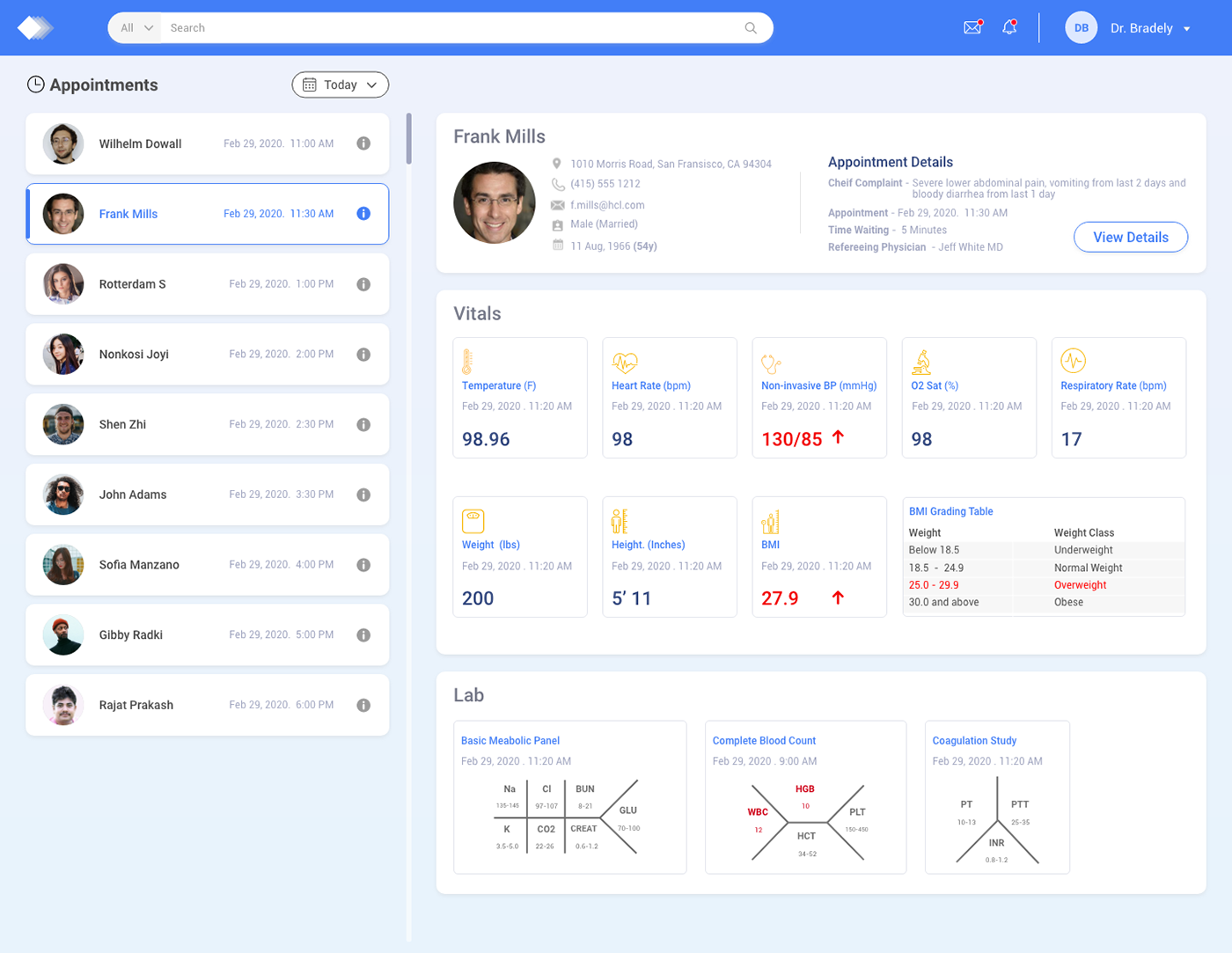Click the f.mills@hcl.com email address
The image size is (1232, 953).
(607, 205)
